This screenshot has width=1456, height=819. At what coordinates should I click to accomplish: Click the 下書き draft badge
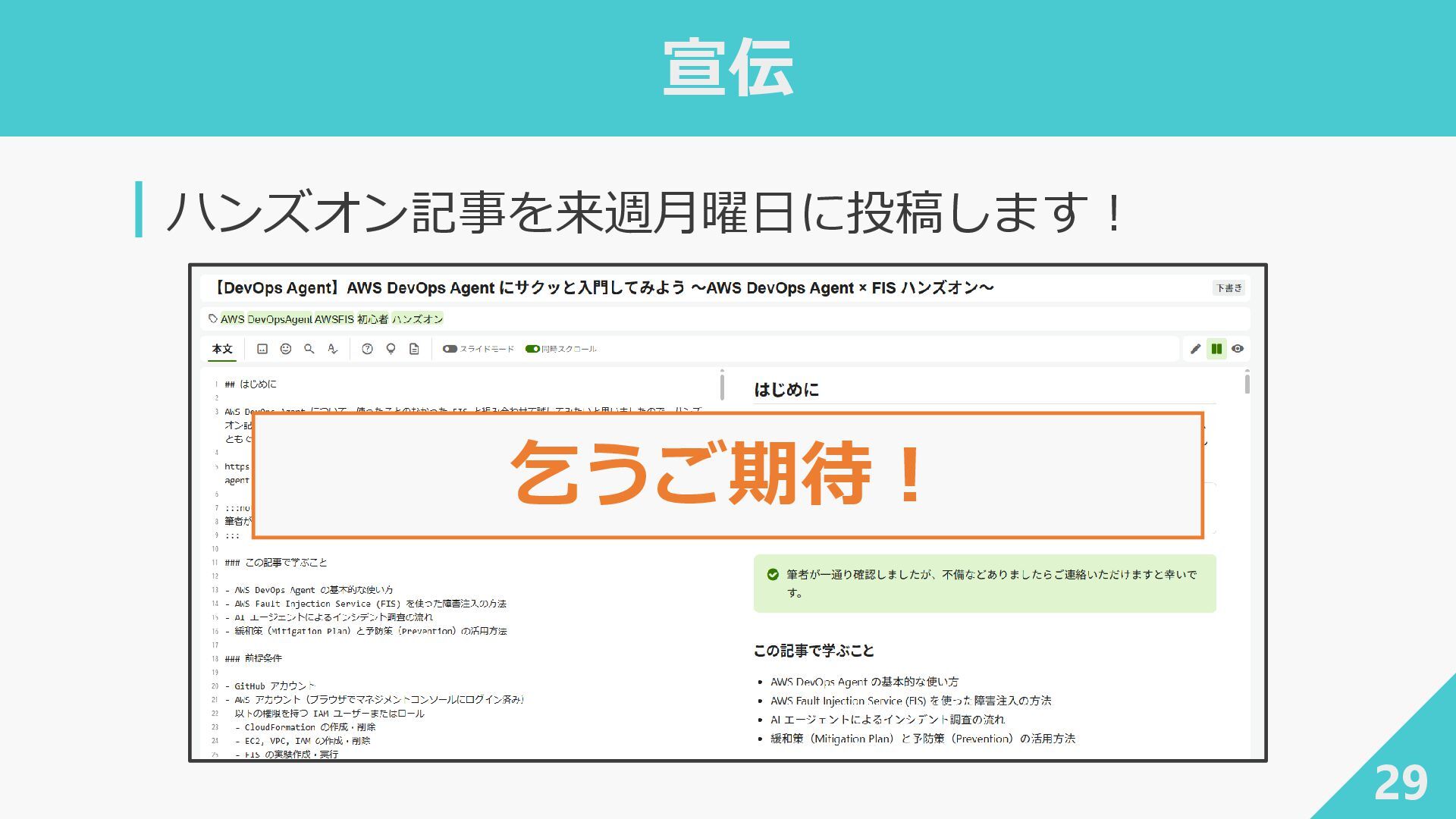tap(1228, 288)
